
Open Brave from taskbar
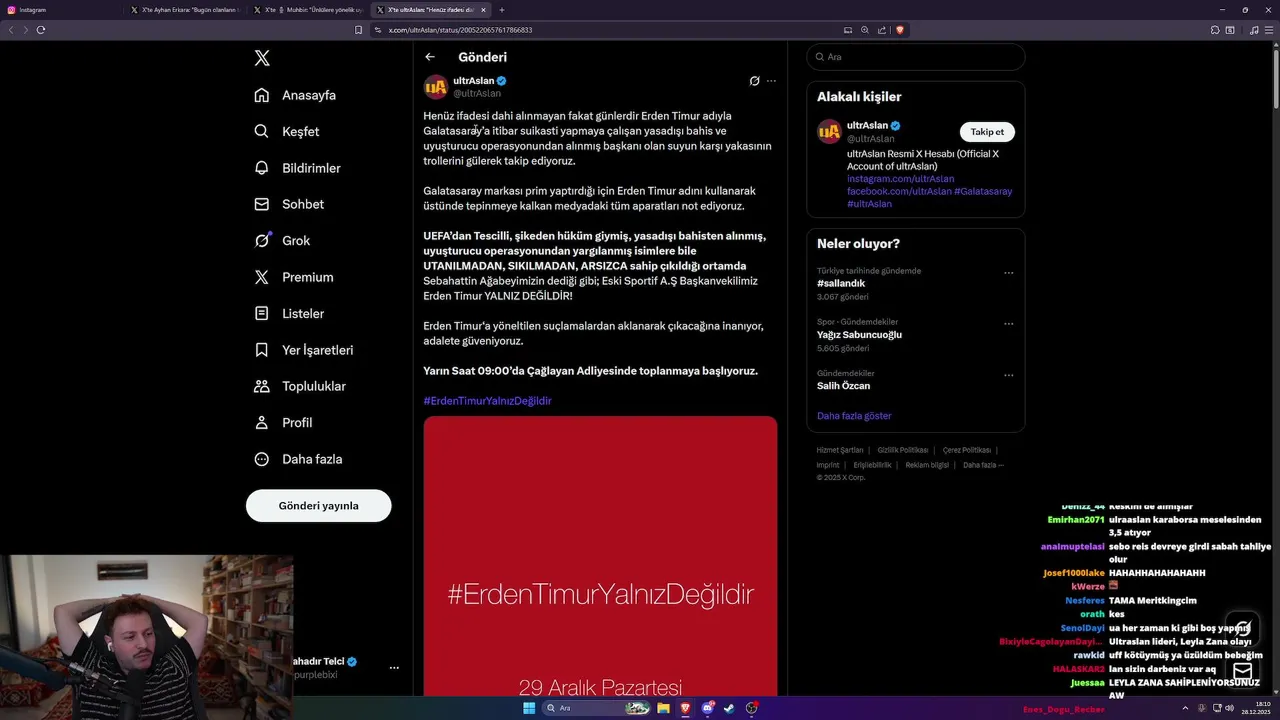[x=685, y=708]
